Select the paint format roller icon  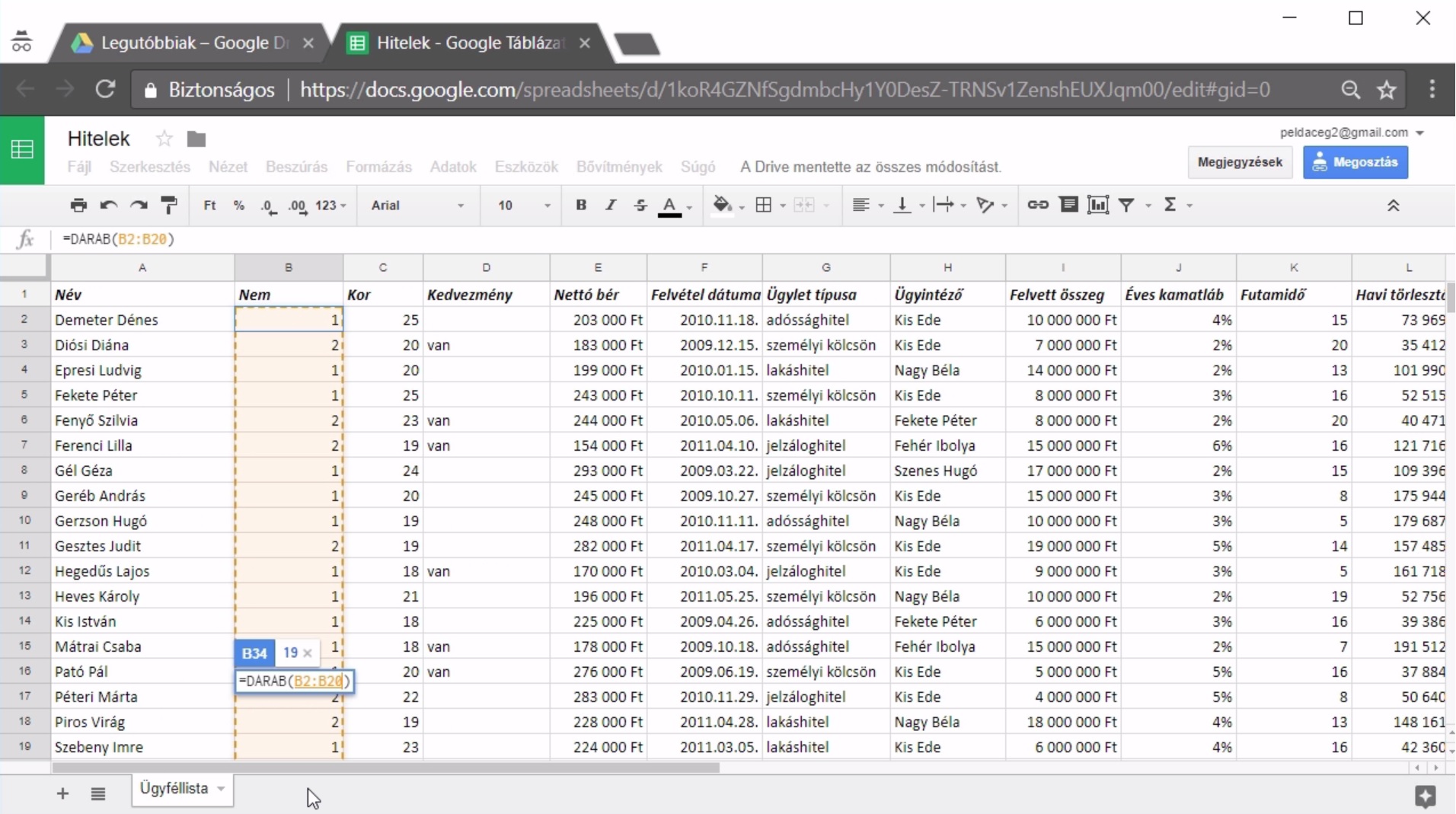click(x=169, y=205)
